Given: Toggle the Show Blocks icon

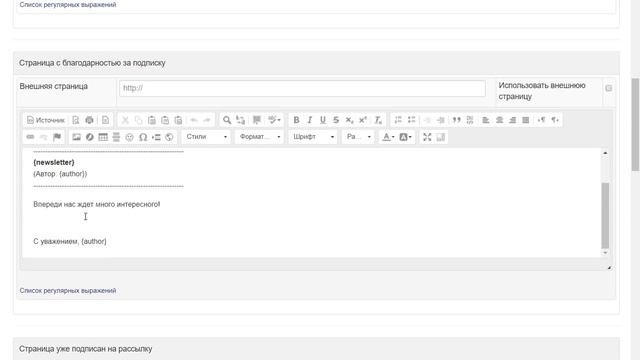Looking at the screenshot, I should 440,137.
